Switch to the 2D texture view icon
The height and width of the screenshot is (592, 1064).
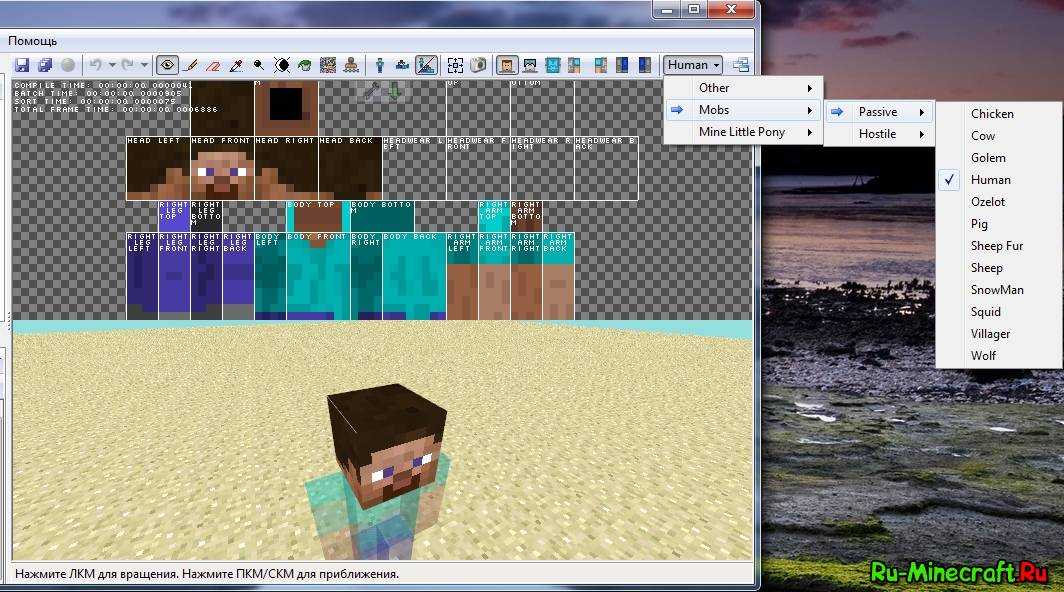[403, 65]
